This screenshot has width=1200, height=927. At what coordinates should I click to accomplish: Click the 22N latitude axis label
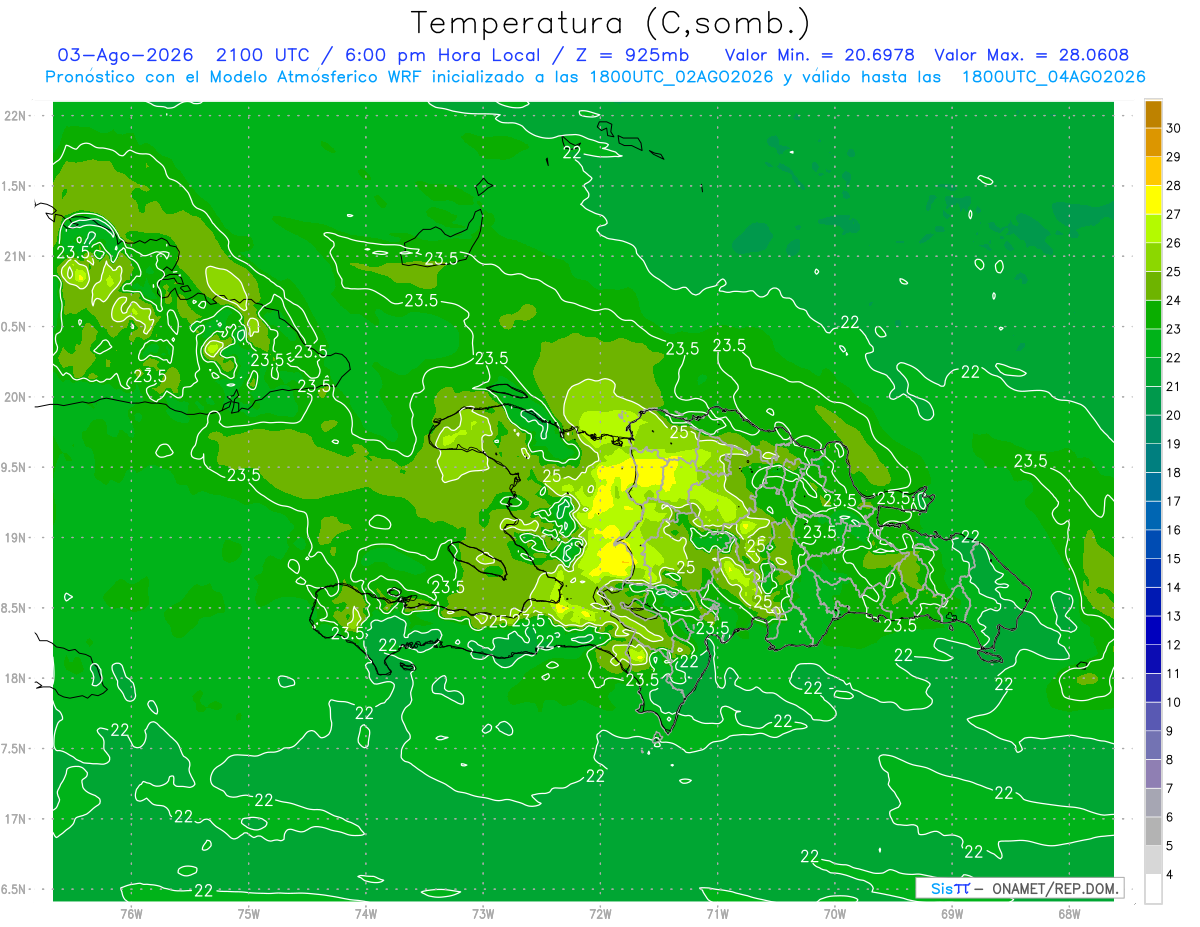tap(17, 115)
